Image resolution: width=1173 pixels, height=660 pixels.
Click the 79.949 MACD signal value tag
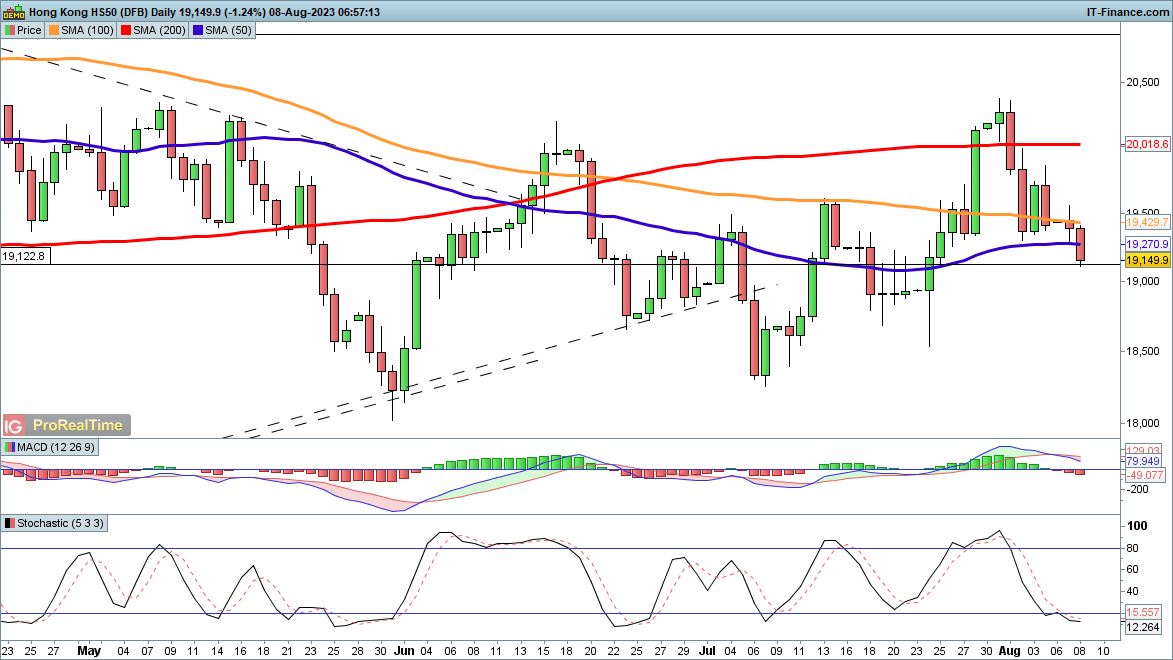click(1144, 462)
